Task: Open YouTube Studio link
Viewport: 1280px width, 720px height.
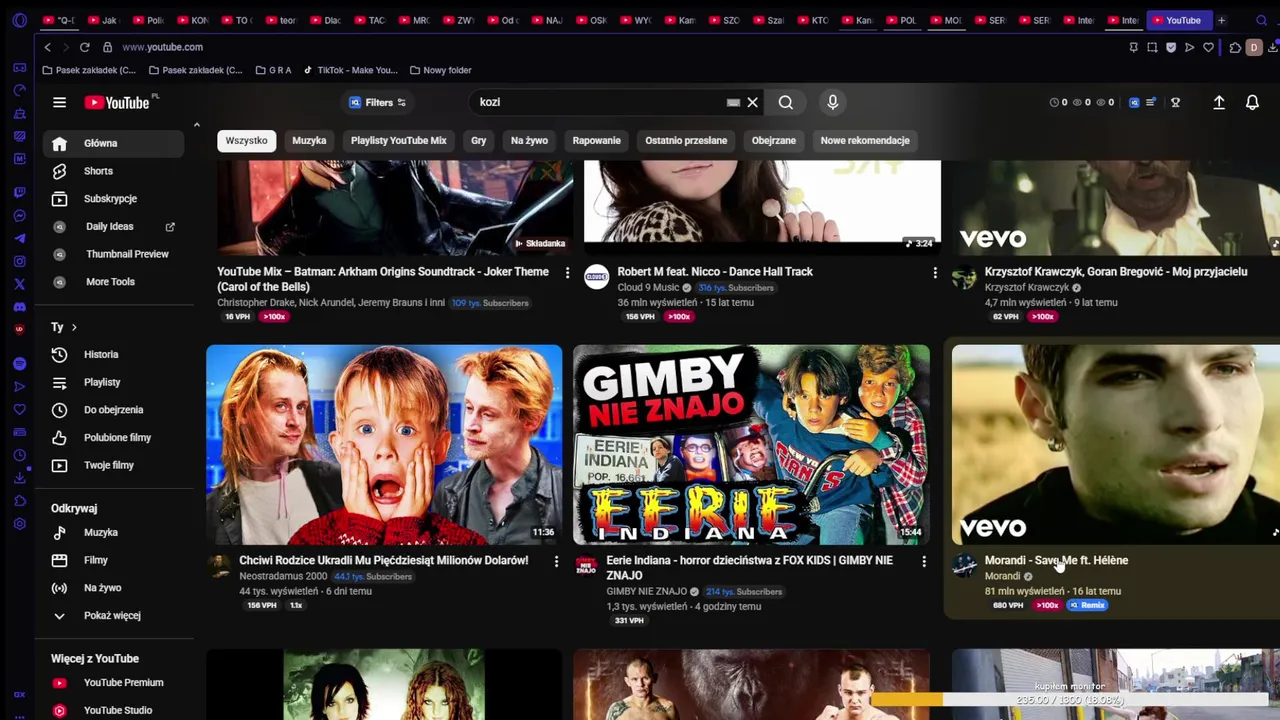Action: 113,710
